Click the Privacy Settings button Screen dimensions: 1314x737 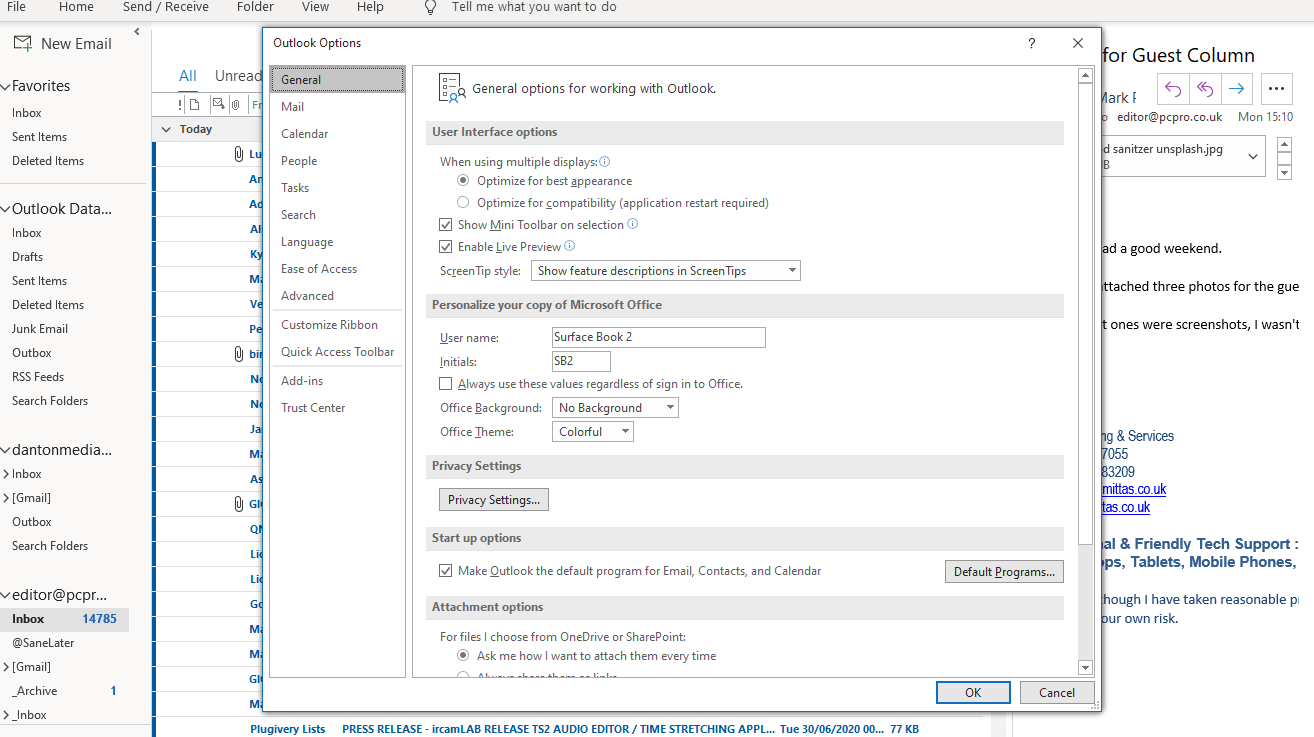493,499
